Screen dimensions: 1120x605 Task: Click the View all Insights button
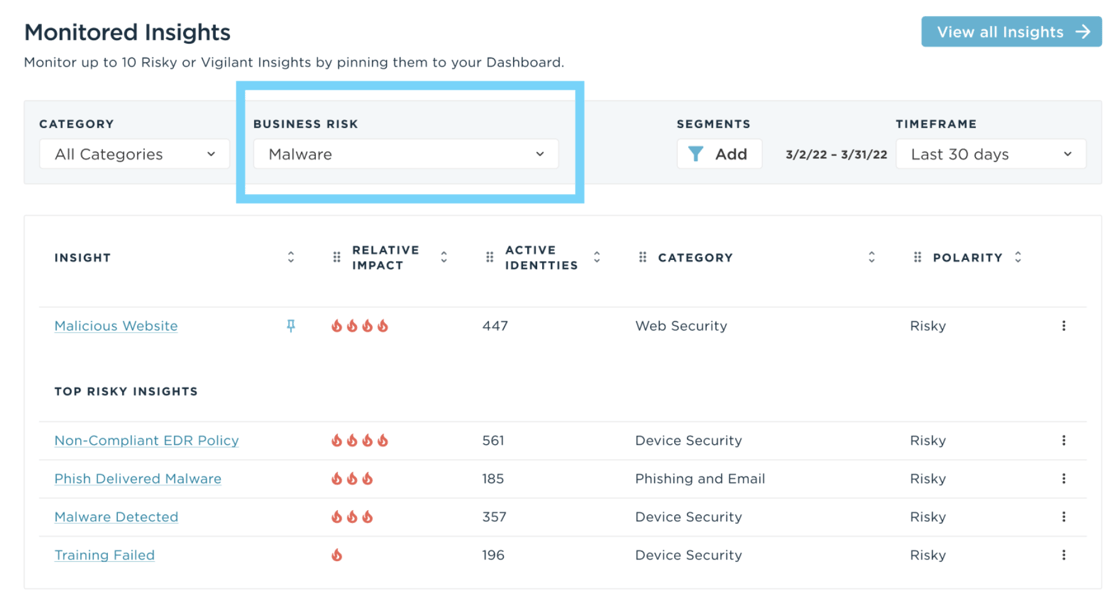1011,32
